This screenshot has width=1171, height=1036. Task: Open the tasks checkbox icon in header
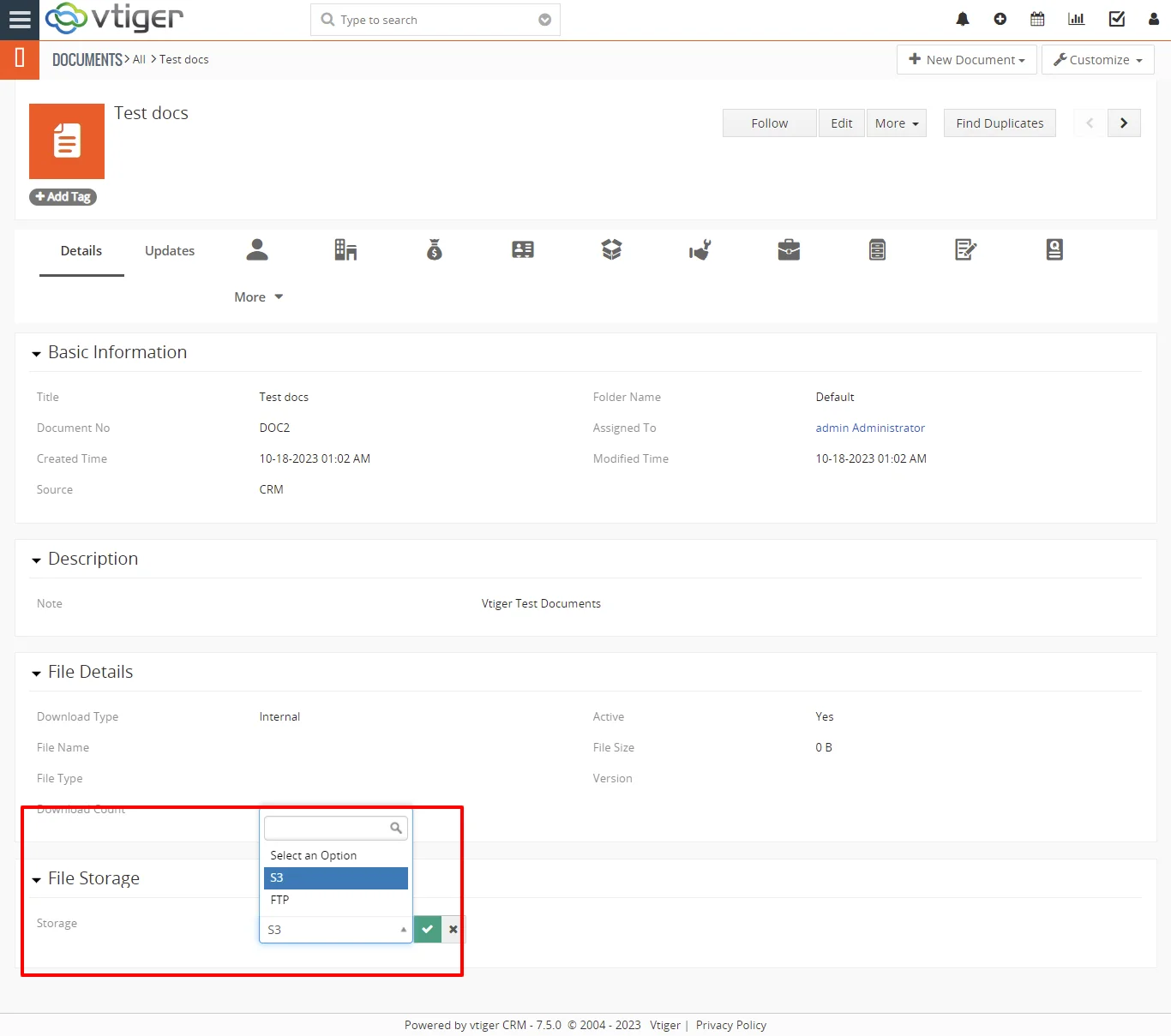point(1116,19)
